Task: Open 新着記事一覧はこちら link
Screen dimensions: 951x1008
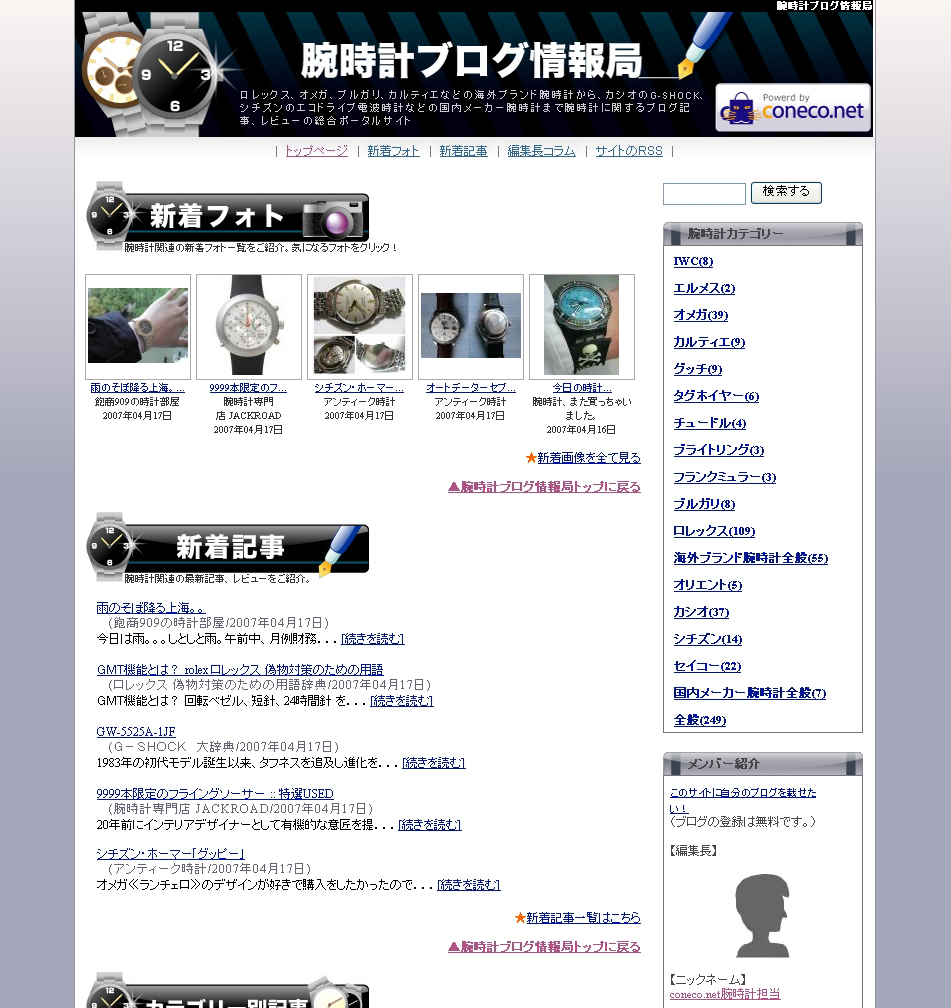Action: (584, 918)
